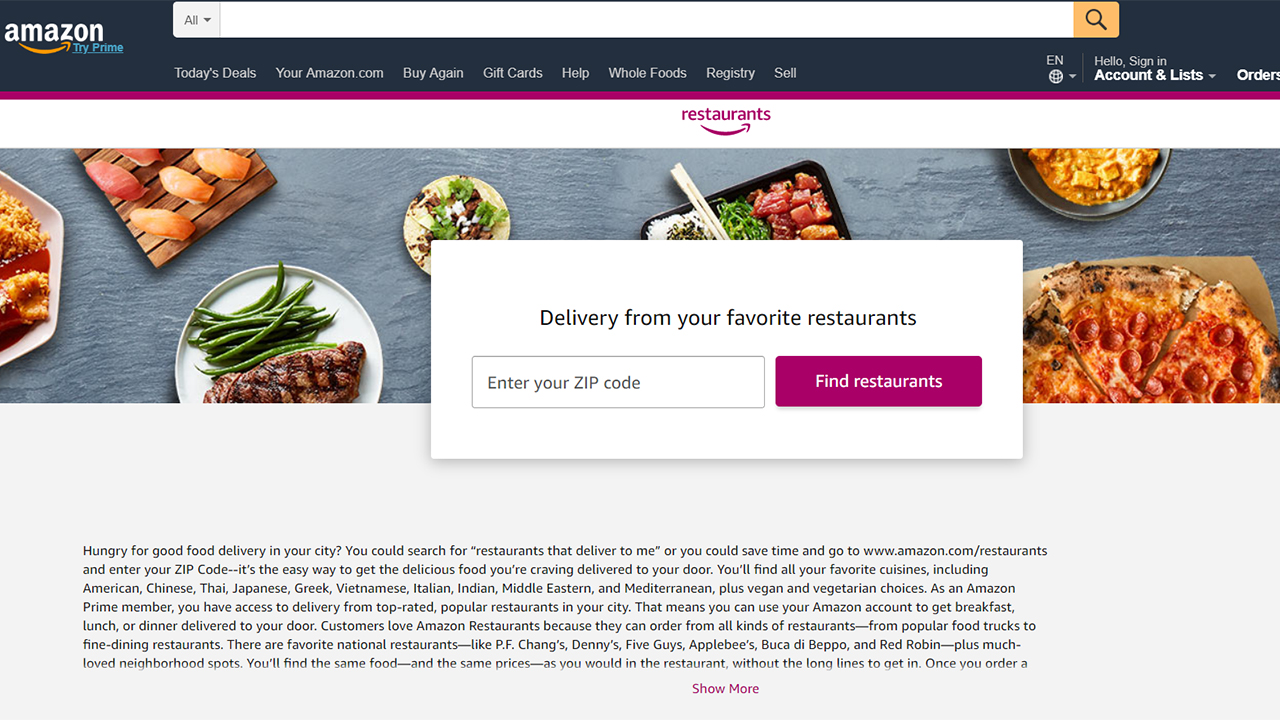The width and height of the screenshot is (1280, 720).
Task: Open the All search category dropdown
Action: 197,20
